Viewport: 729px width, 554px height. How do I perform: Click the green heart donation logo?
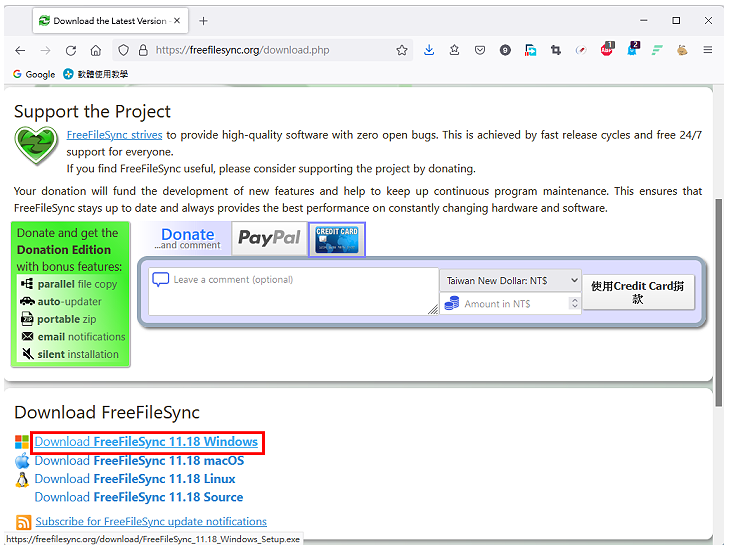(36, 145)
